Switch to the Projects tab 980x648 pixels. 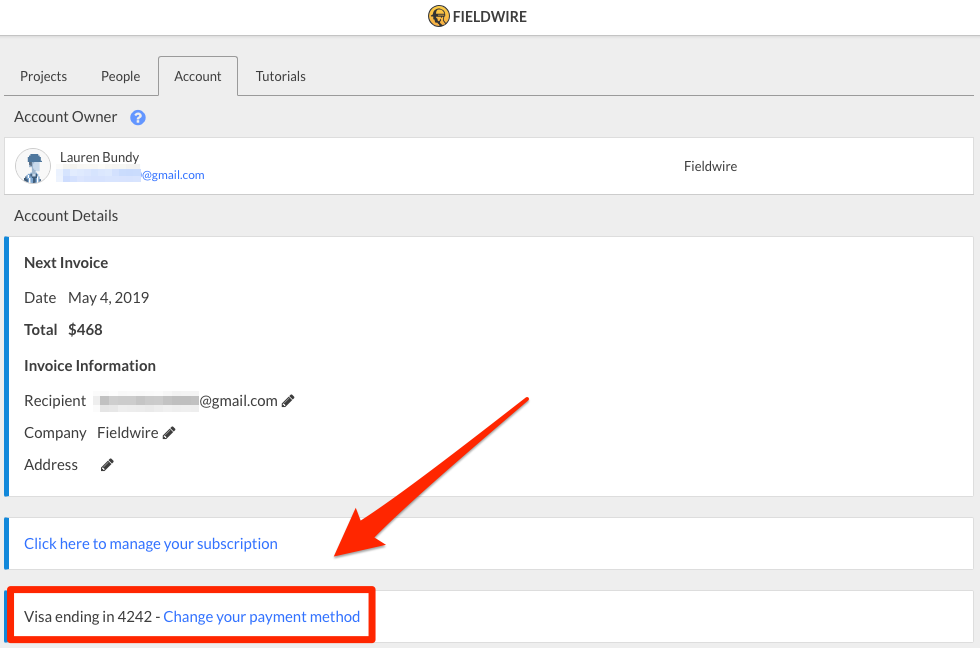pos(43,76)
